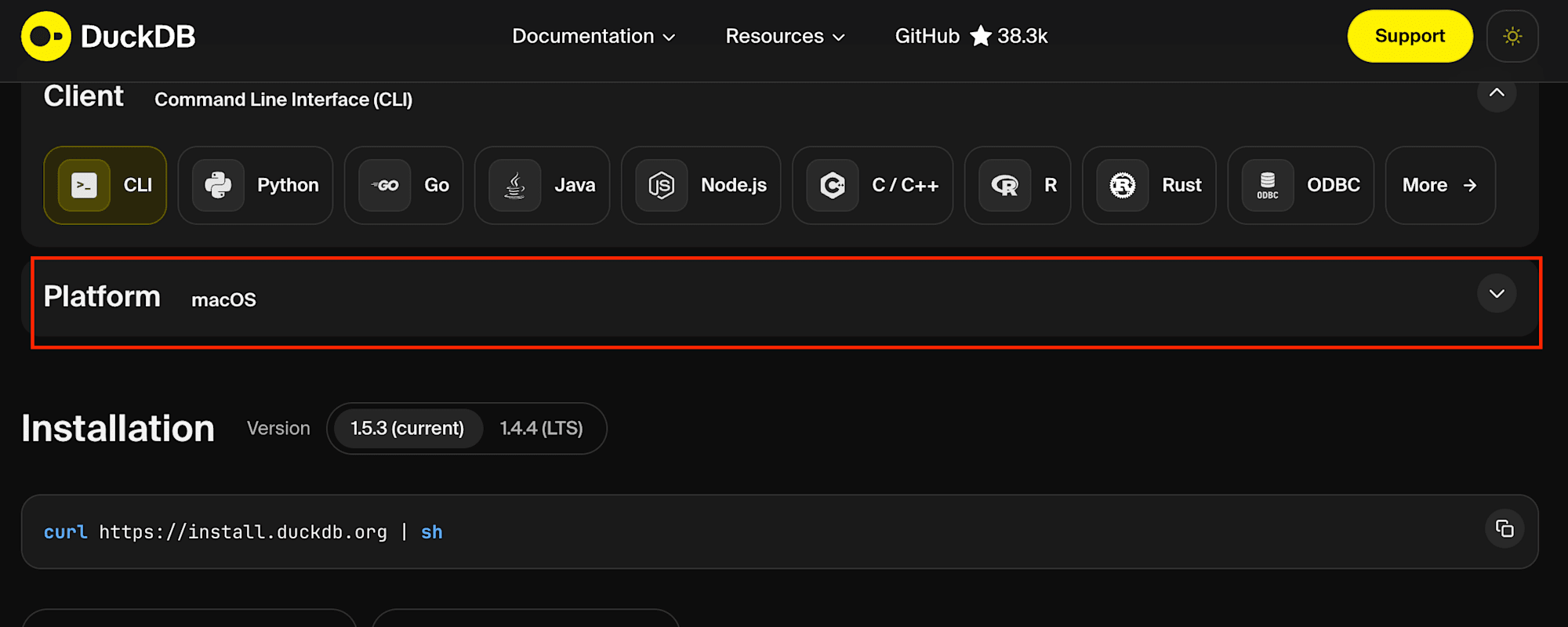Expand the Platform section chevron
1568x627 pixels.
pyautogui.click(x=1497, y=294)
